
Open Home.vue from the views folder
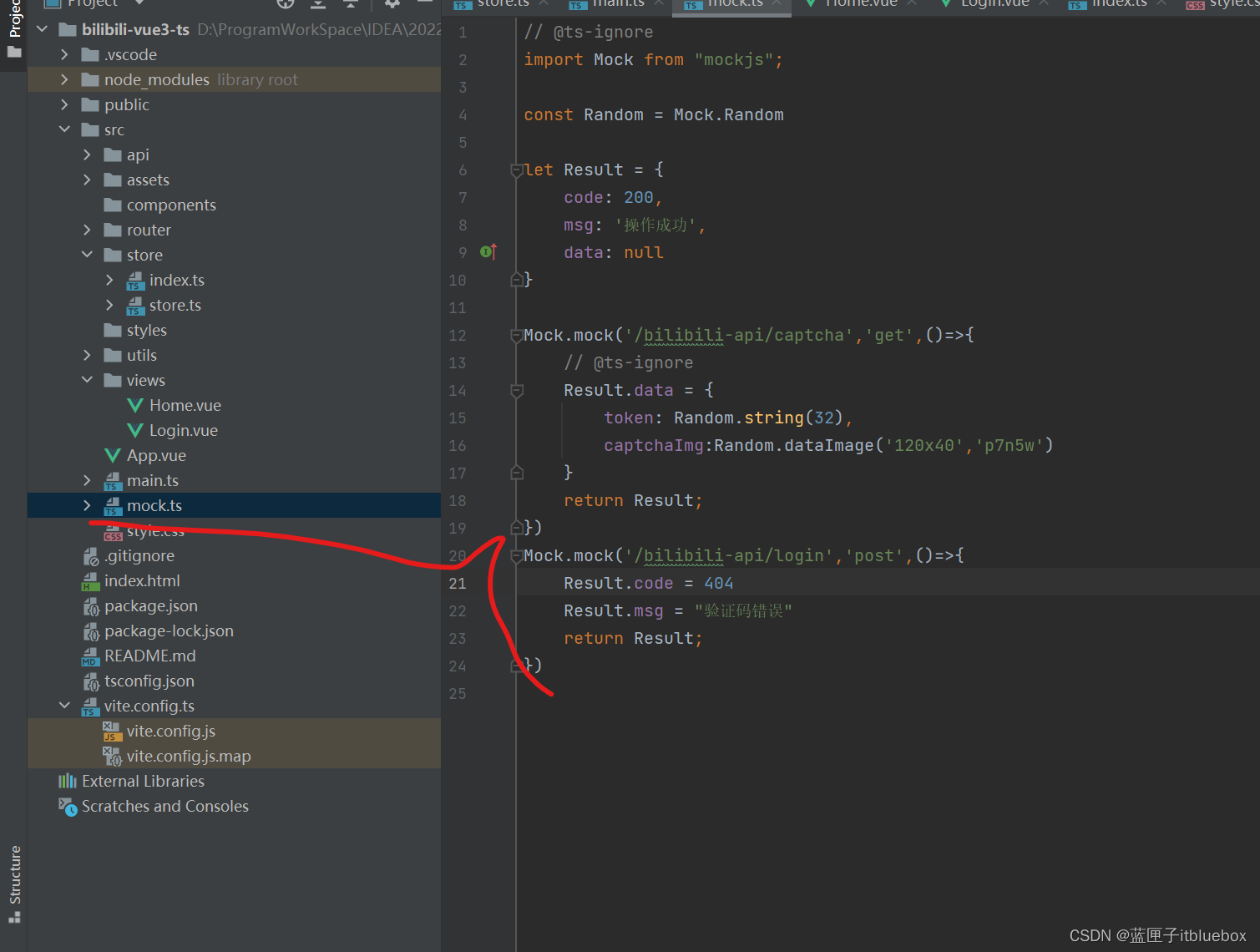coord(185,406)
